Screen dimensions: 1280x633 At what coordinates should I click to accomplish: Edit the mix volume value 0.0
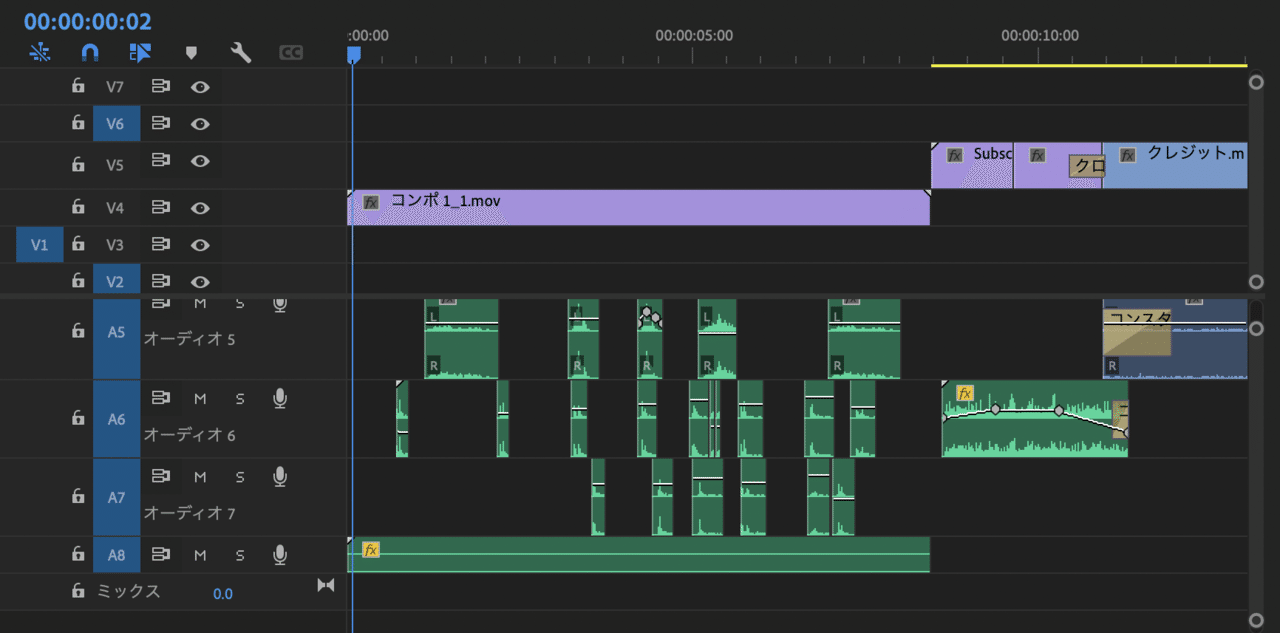222,594
